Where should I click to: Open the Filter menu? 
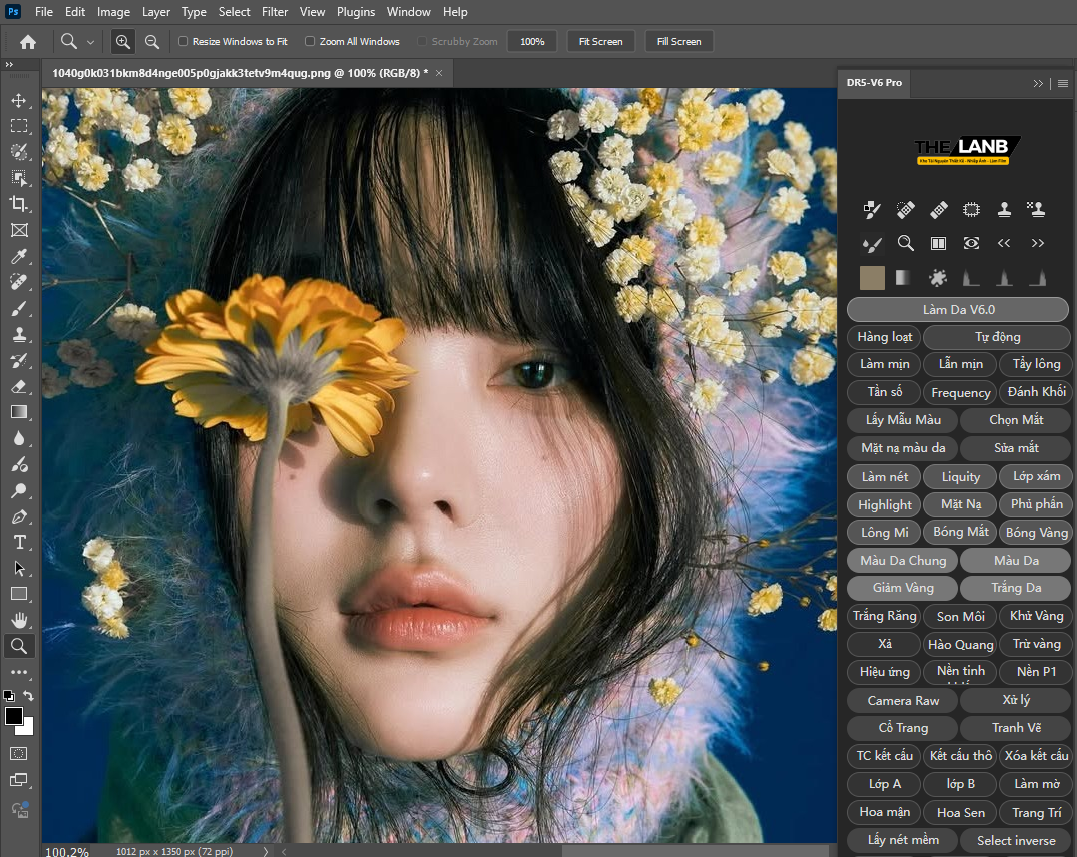pos(274,11)
